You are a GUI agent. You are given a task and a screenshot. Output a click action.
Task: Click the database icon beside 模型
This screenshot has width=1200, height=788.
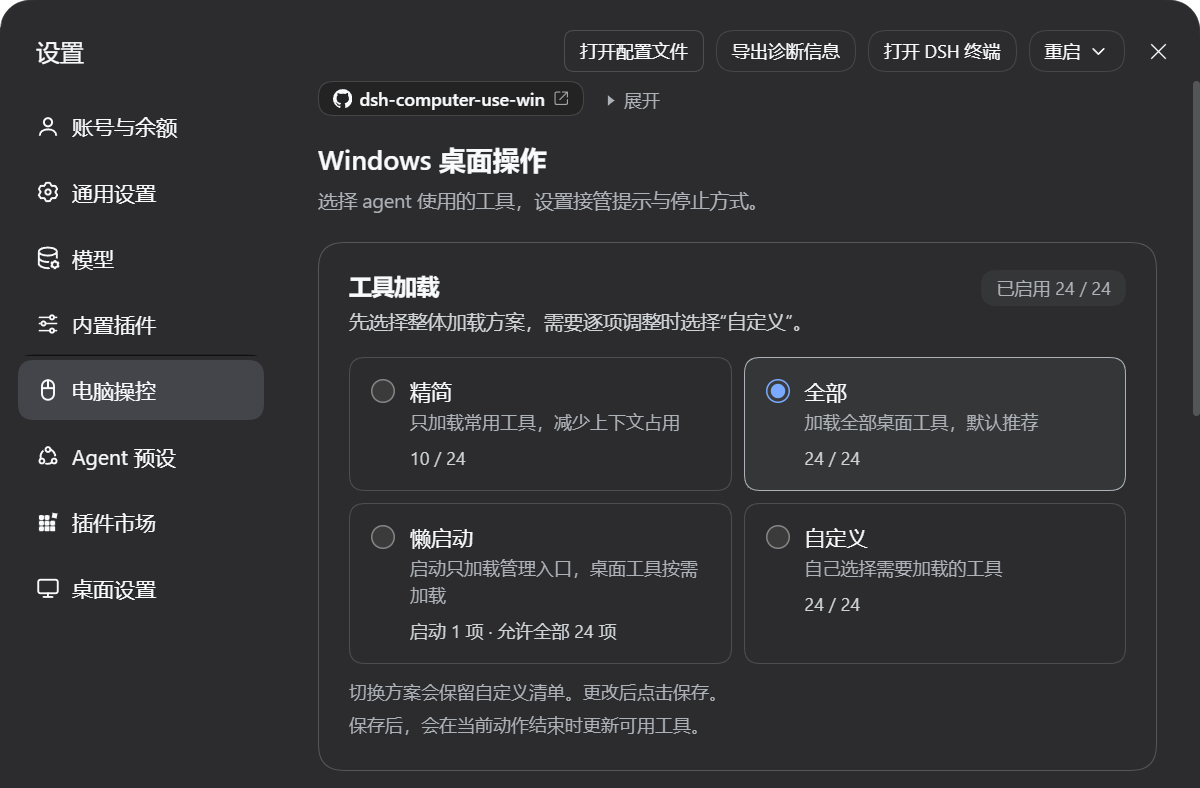(x=48, y=259)
